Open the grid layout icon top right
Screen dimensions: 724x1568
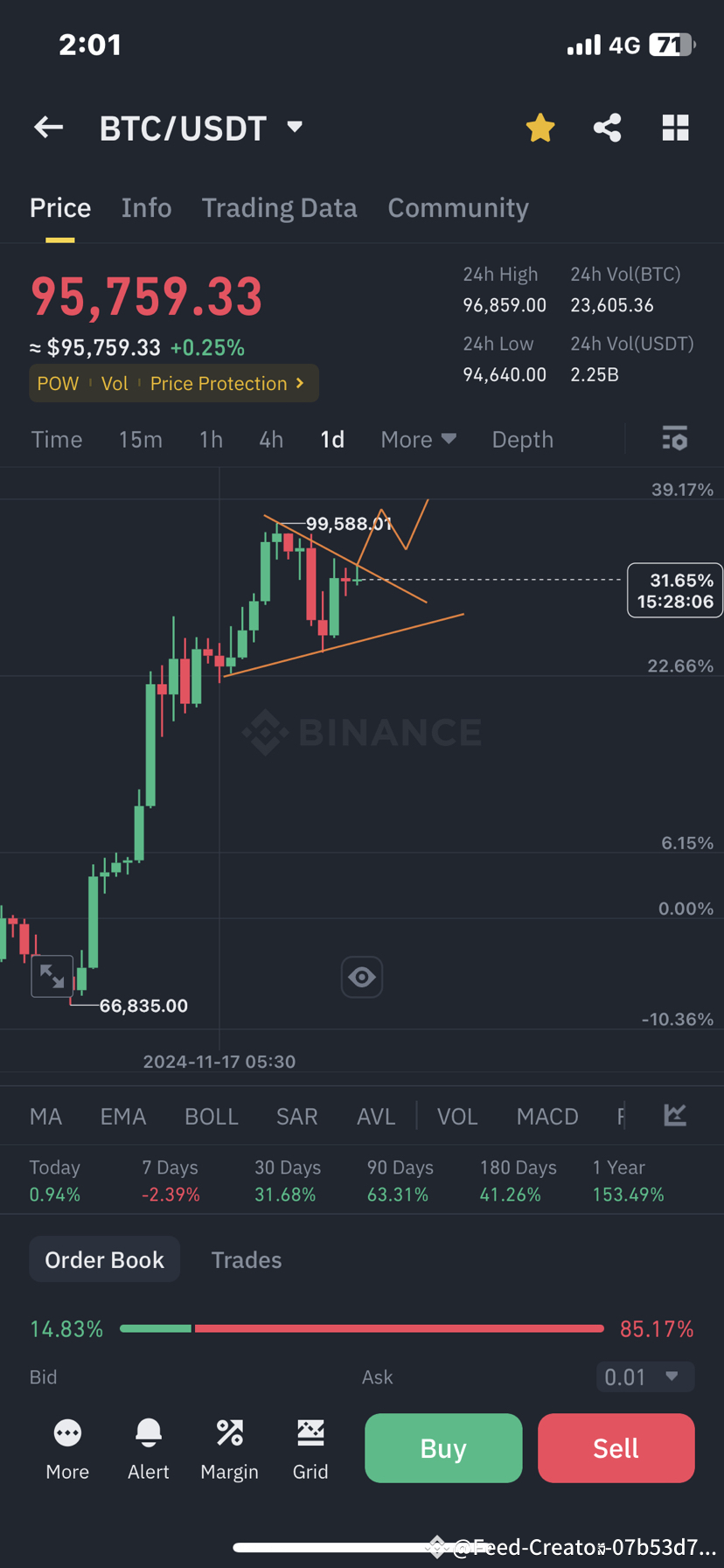click(674, 127)
